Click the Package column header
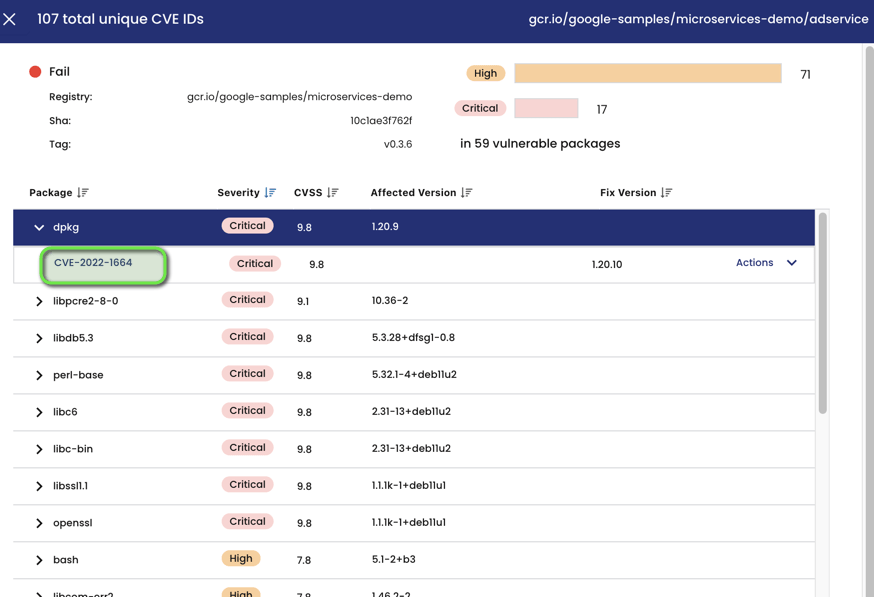This screenshot has width=874, height=597. [x=51, y=193]
